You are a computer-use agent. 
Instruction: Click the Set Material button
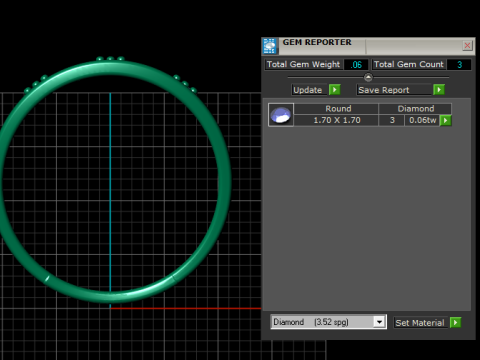pyautogui.click(x=420, y=323)
